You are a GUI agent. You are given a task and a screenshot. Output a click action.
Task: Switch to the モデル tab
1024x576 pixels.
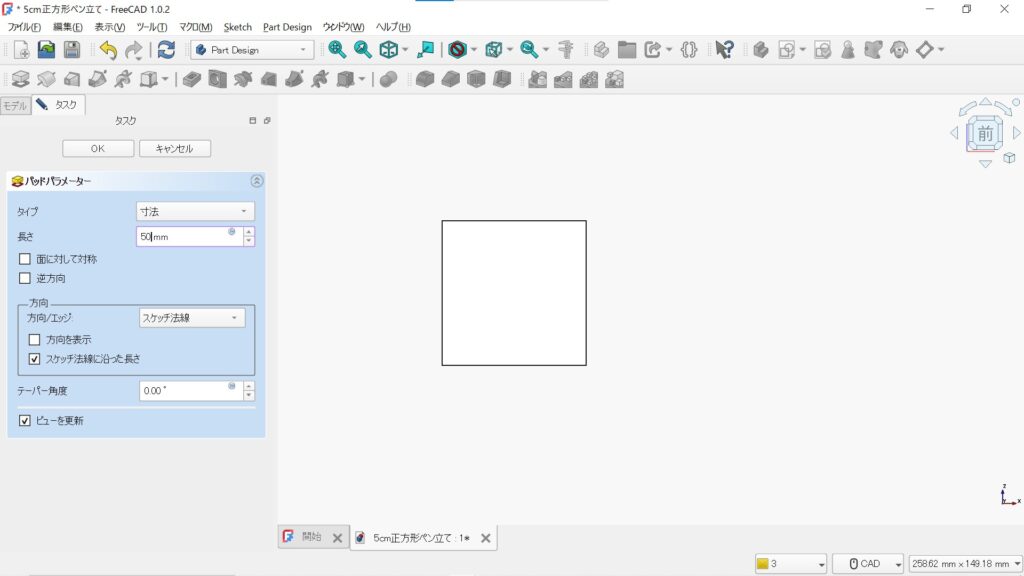tap(14, 103)
